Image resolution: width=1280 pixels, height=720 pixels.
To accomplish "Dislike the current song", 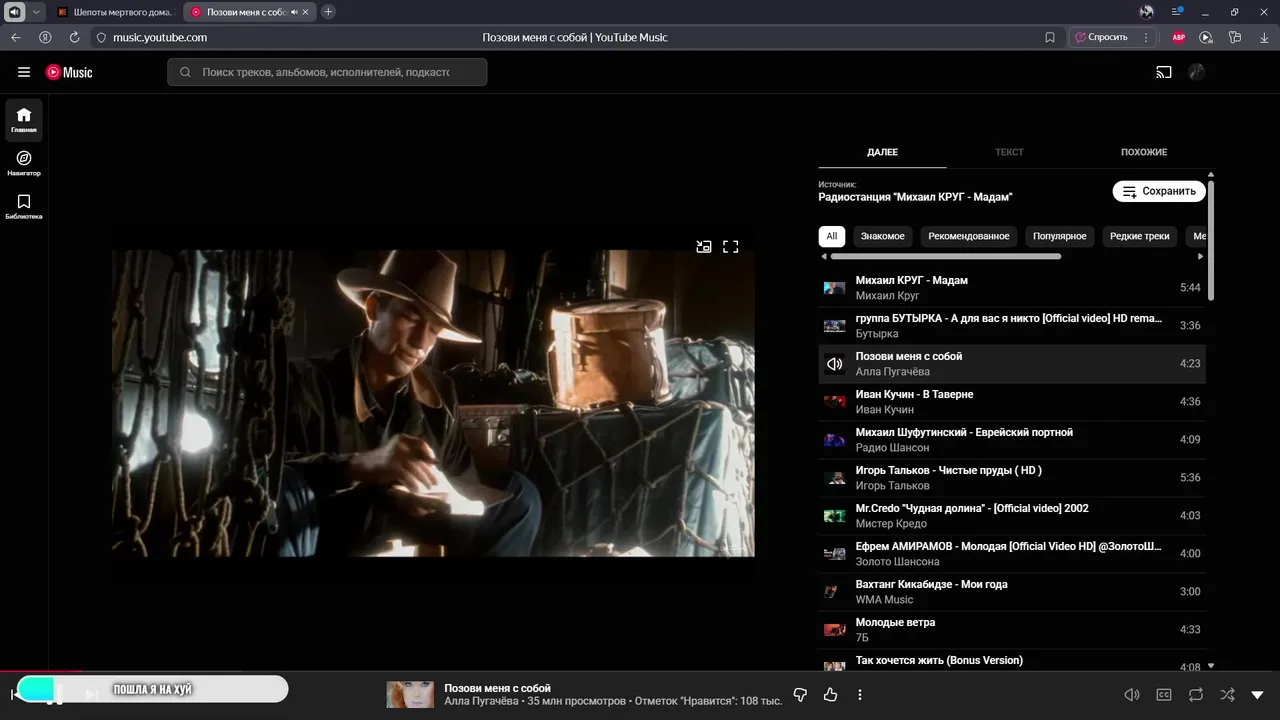I will 800,695.
